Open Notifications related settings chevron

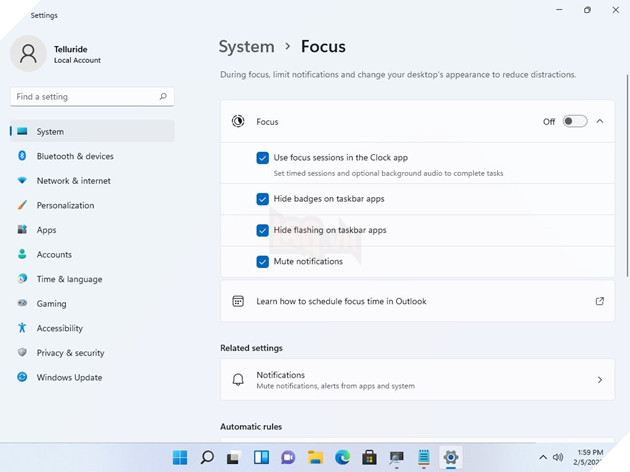pyautogui.click(x=600, y=380)
